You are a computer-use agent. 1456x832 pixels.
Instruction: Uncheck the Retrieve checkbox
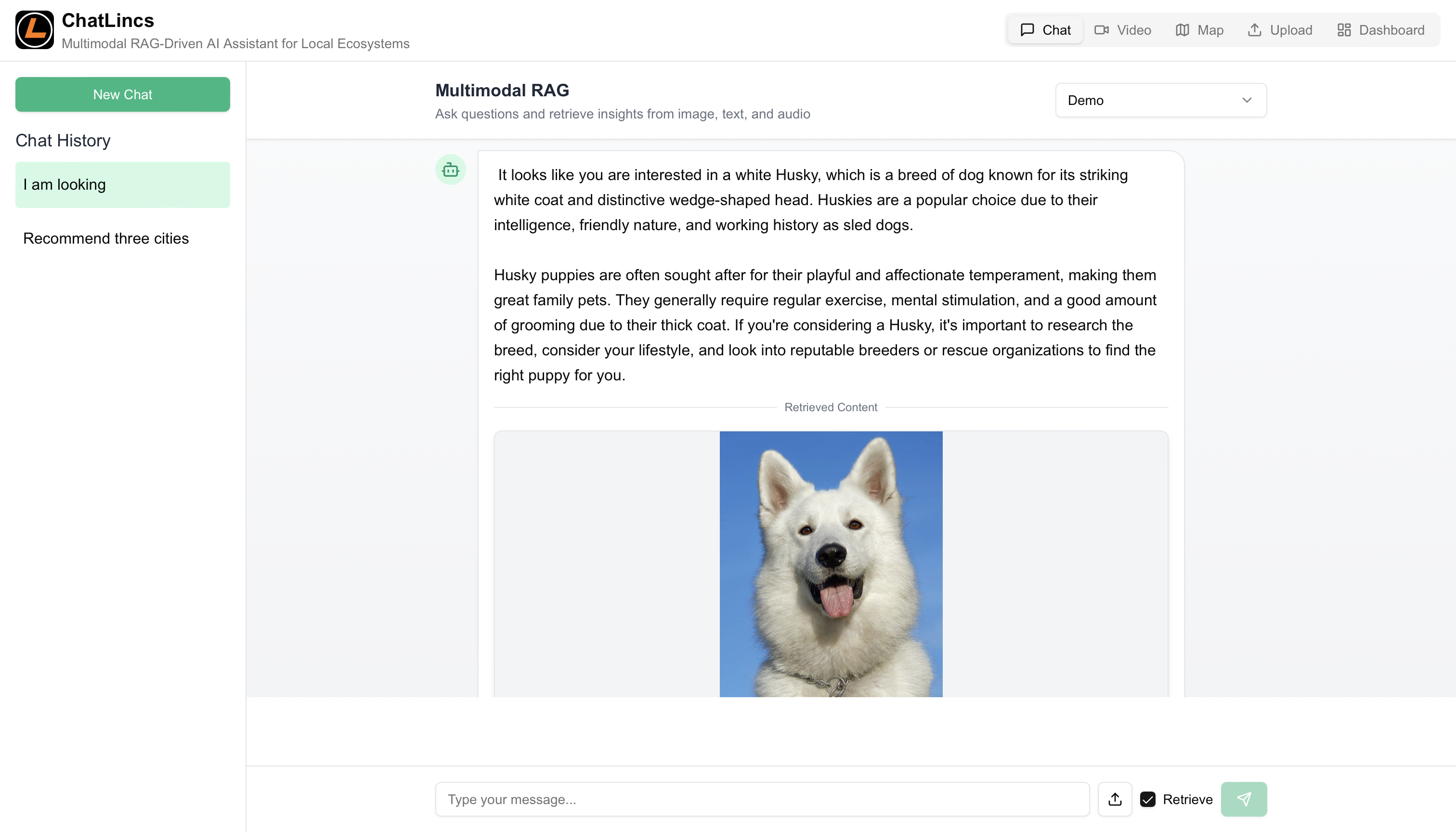(x=1147, y=799)
